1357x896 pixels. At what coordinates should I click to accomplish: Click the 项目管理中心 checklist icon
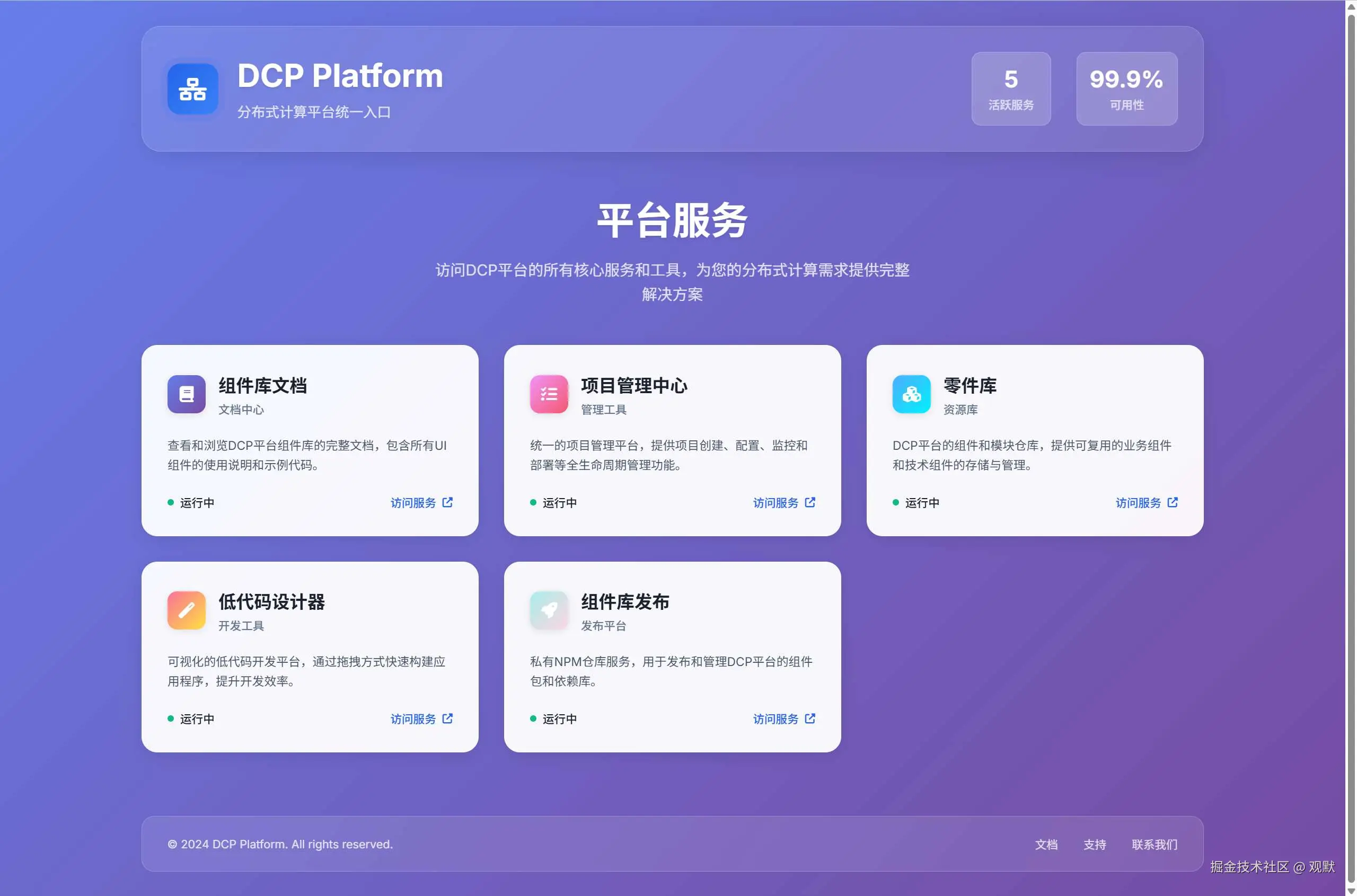tap(549, 394)
